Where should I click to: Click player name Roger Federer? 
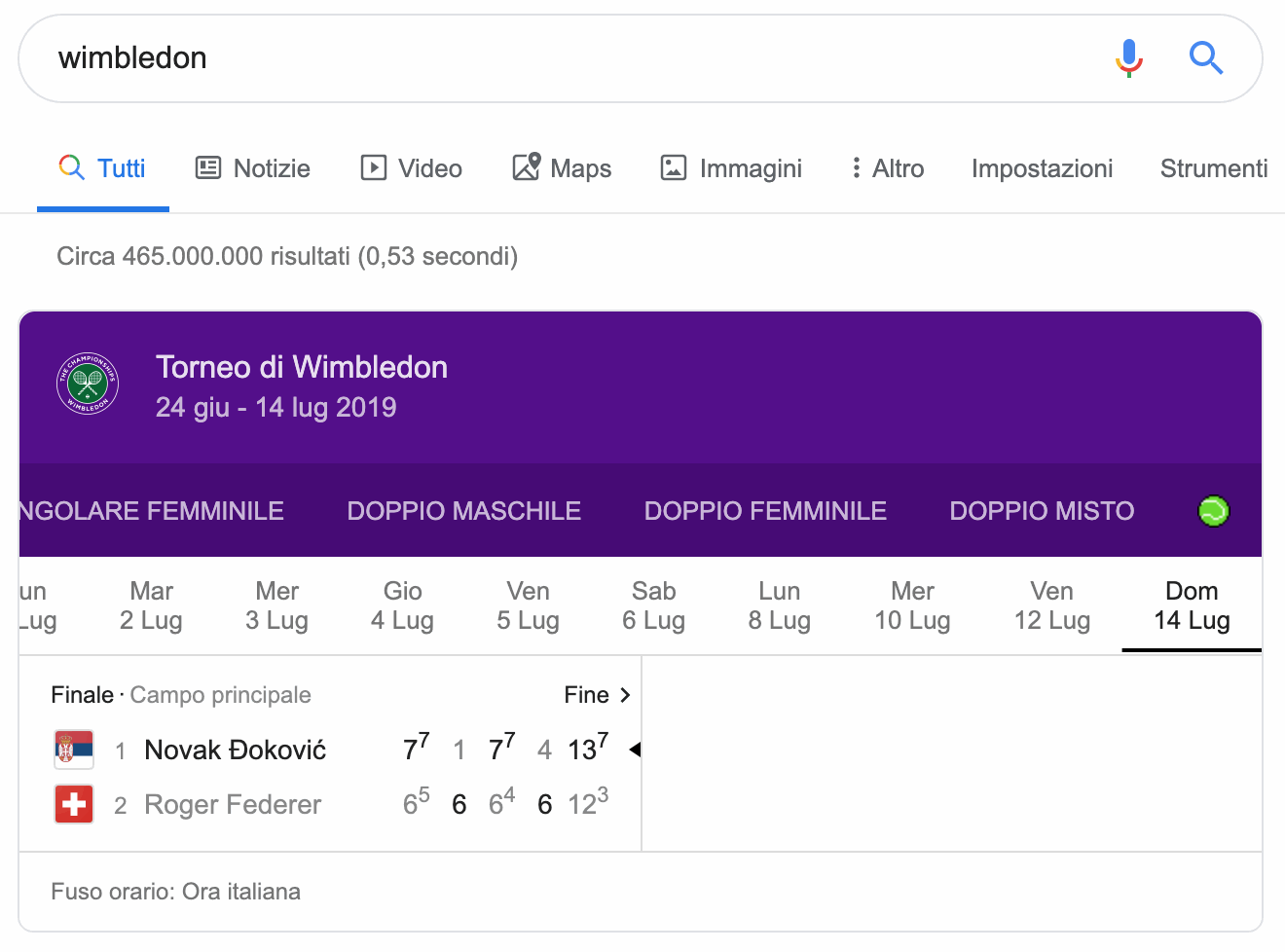point(233,804)
